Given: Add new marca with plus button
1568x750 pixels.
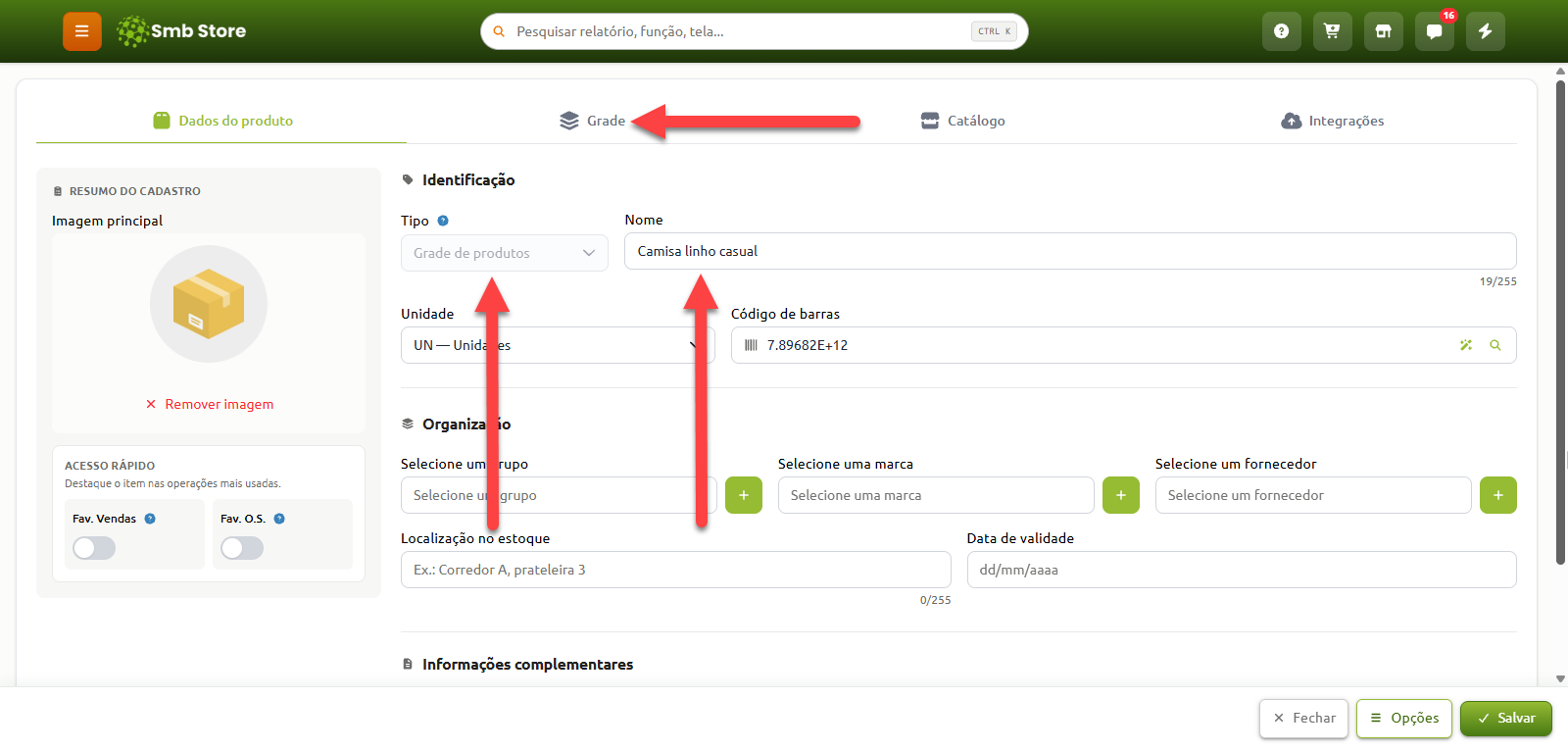Looking at the screenshot, I should coord(1121,495).
